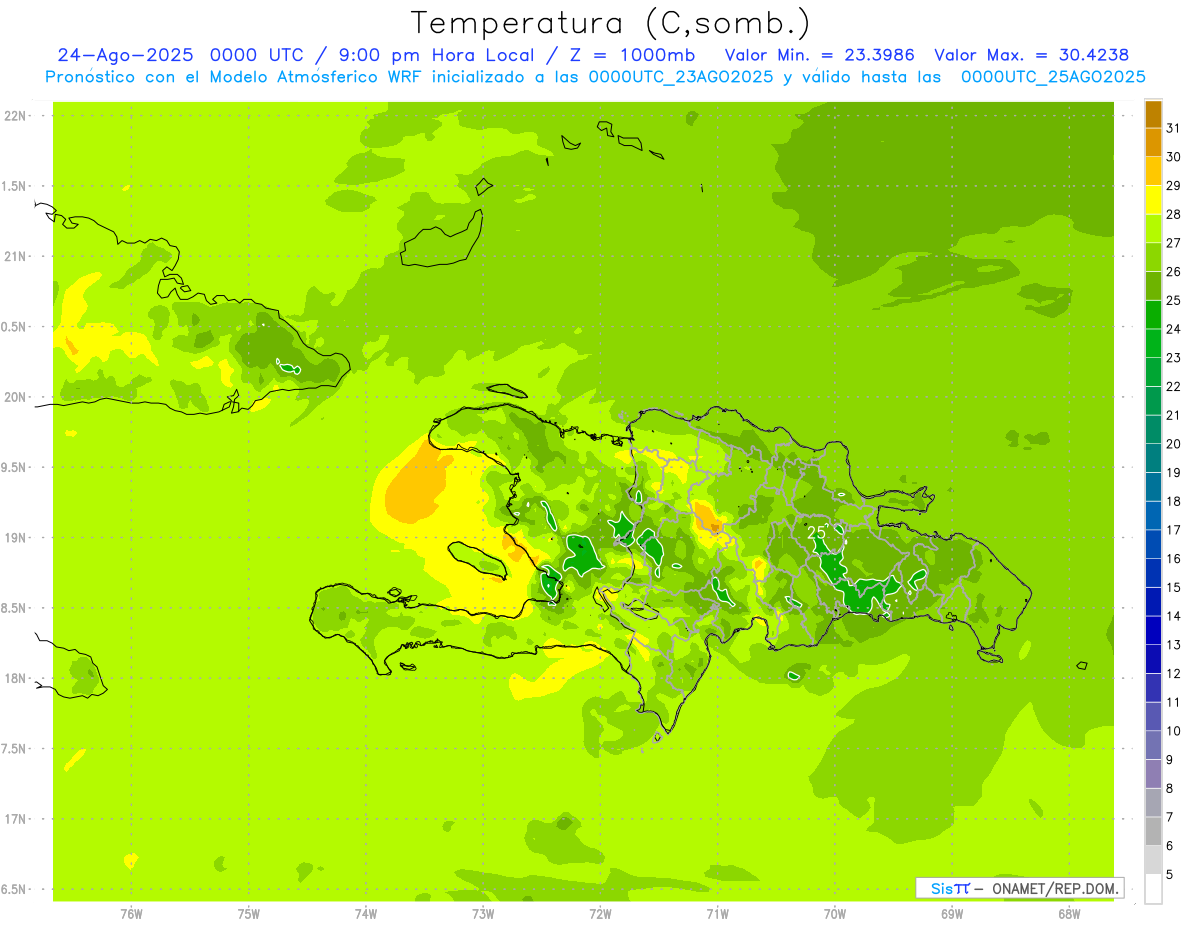The height and width of the screenshot is (927, 1200).
Task: Click the '22N' latitude axis label
Action: click(x=16, y=116)
